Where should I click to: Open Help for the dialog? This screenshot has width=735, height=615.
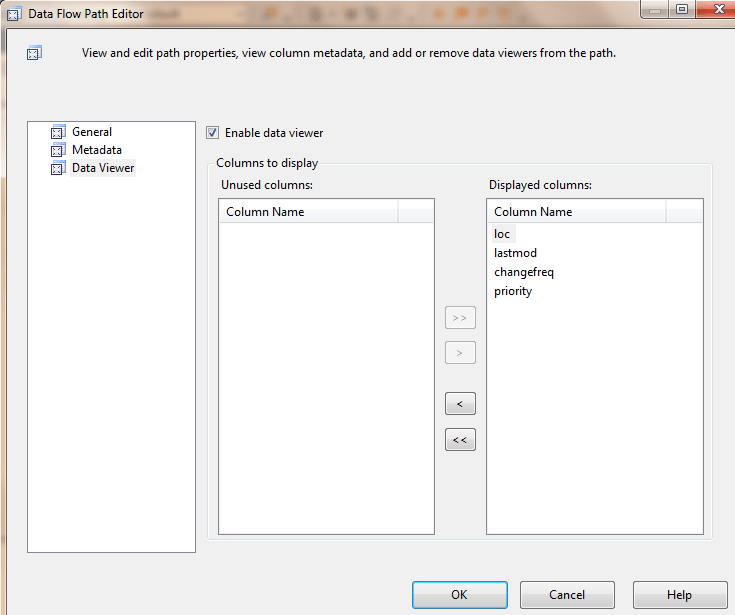[x=679, y=595]
